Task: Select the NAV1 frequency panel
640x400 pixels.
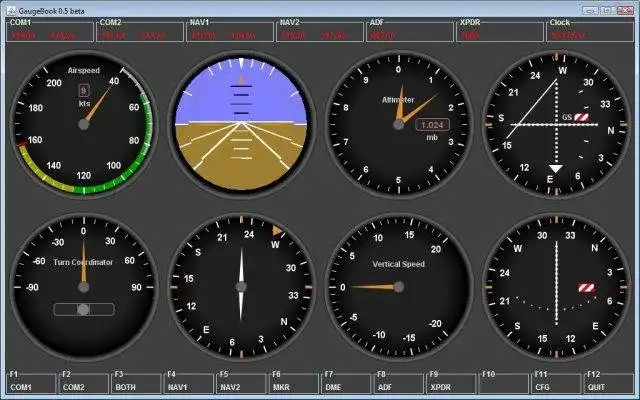Action: click(x=230, y=31)
